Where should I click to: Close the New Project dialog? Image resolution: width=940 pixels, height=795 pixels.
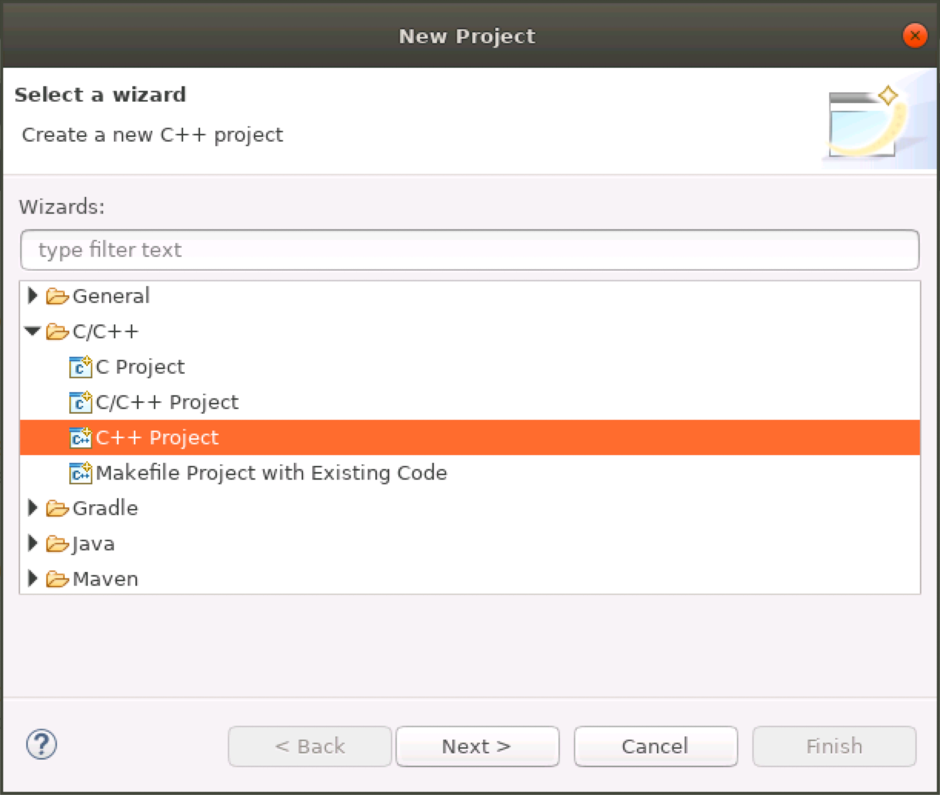[914, 36]
